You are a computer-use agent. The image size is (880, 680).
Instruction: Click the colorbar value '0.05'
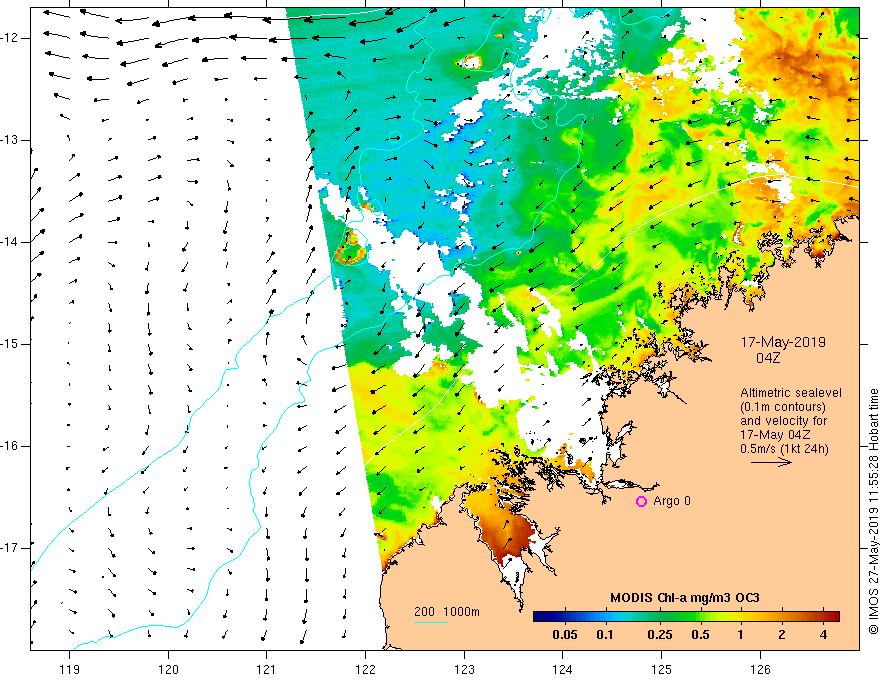565,635
